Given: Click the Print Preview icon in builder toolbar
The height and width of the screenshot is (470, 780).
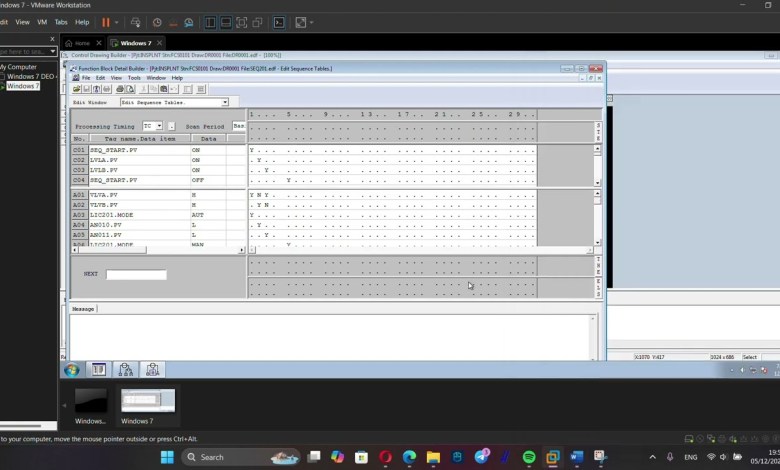Looking at the screenshot, I should (130, 89).
